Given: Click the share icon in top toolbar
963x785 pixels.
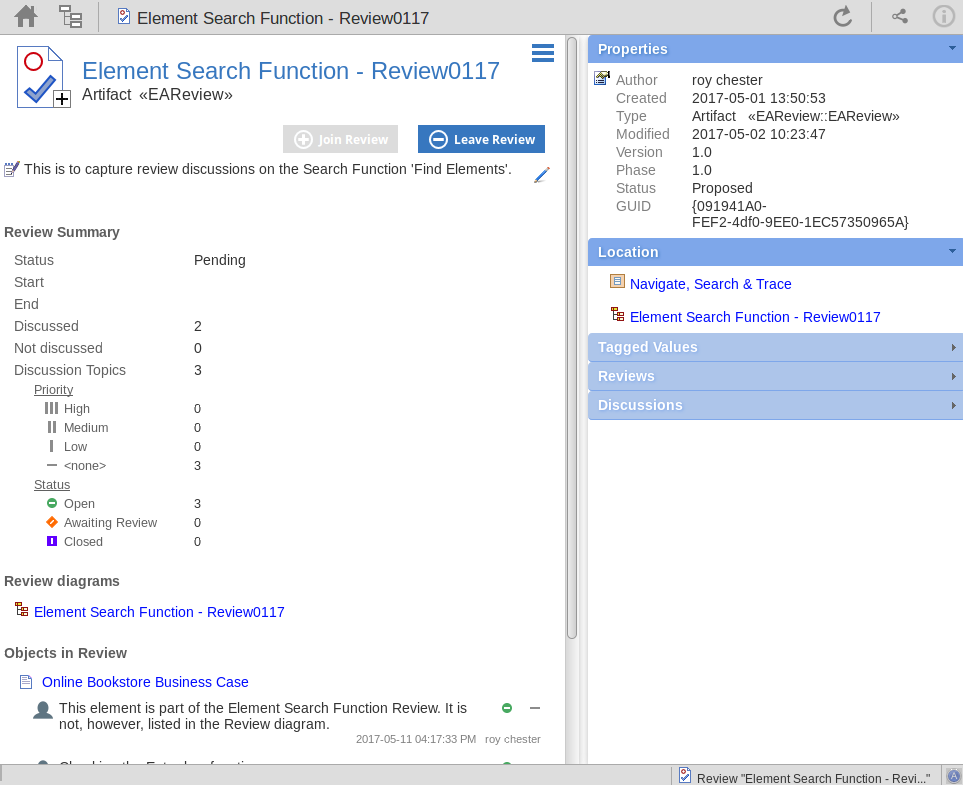Looking at the screenshot, I should (899, 16).
